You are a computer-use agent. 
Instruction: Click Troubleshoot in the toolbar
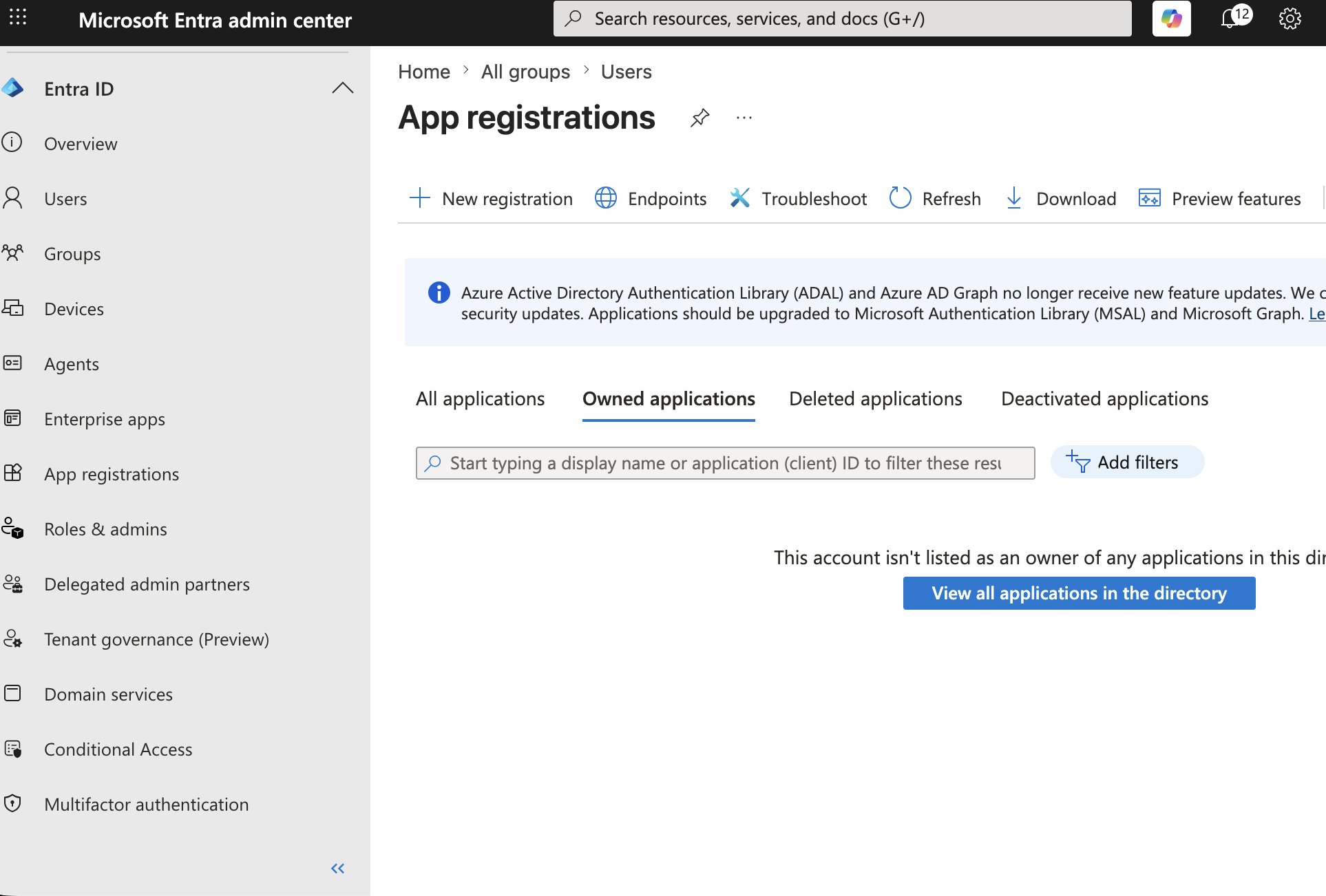pyautogui.click(x=798, y=199)
